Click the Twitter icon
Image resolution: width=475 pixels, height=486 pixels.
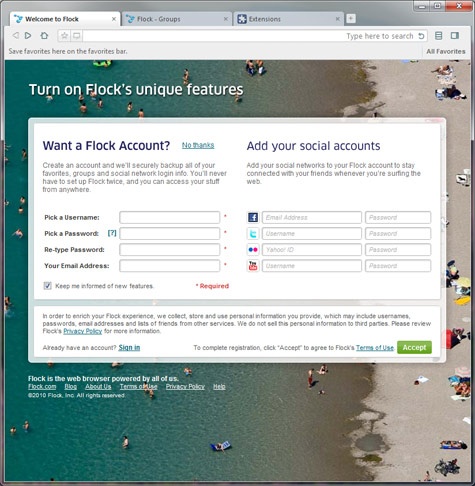pos(253,233)
